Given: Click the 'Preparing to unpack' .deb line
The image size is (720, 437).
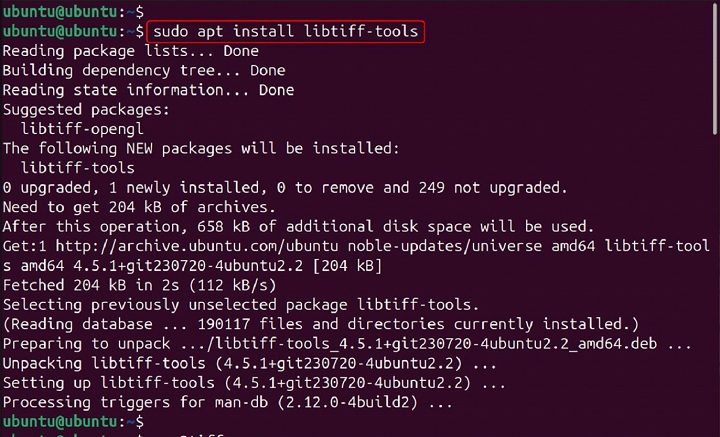Looking at the screenshot, I should tap(345, 344).
